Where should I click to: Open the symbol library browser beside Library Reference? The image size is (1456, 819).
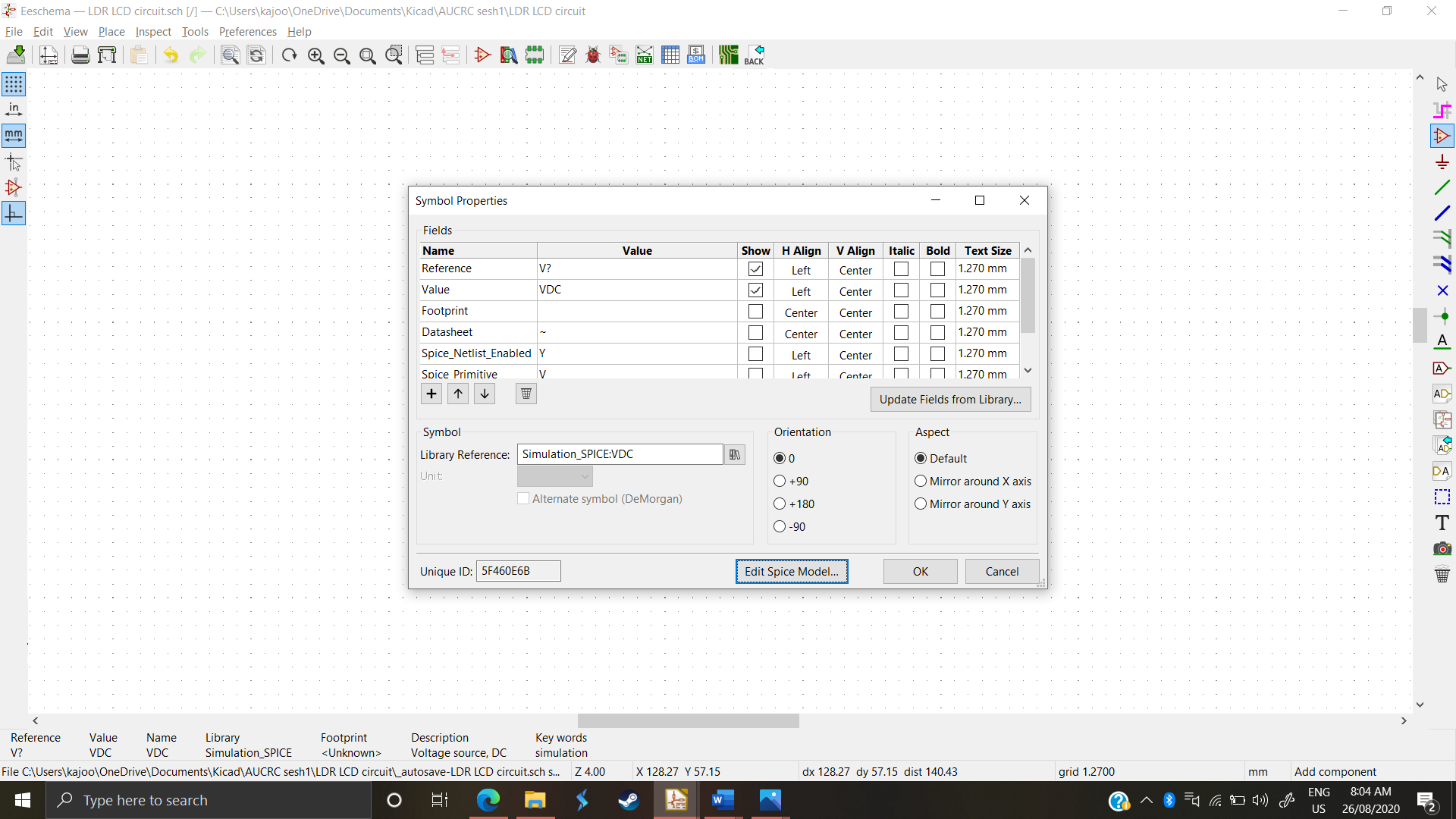tap(734, 454)
